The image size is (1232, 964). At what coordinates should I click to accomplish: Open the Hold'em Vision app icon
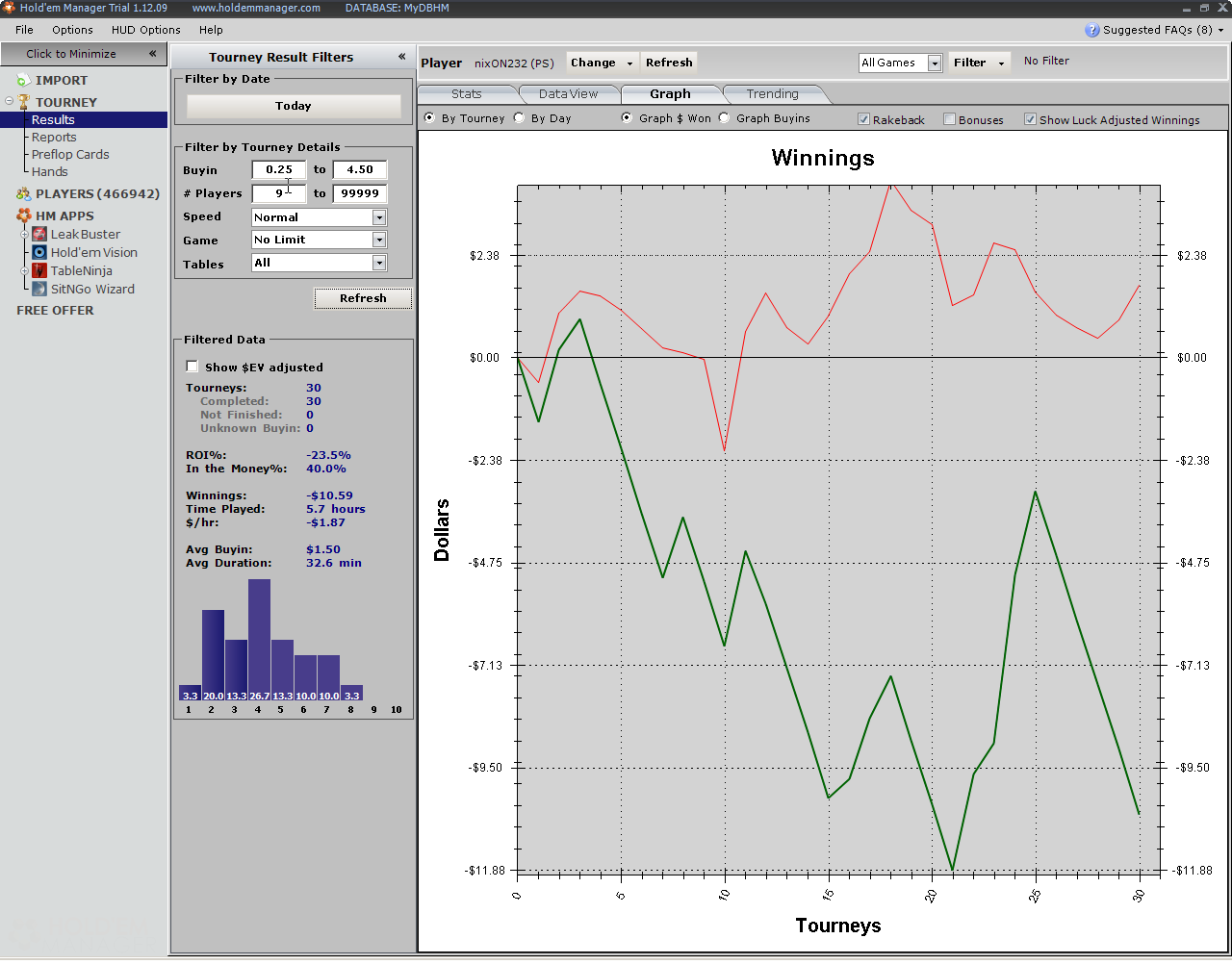click(39, 253)
